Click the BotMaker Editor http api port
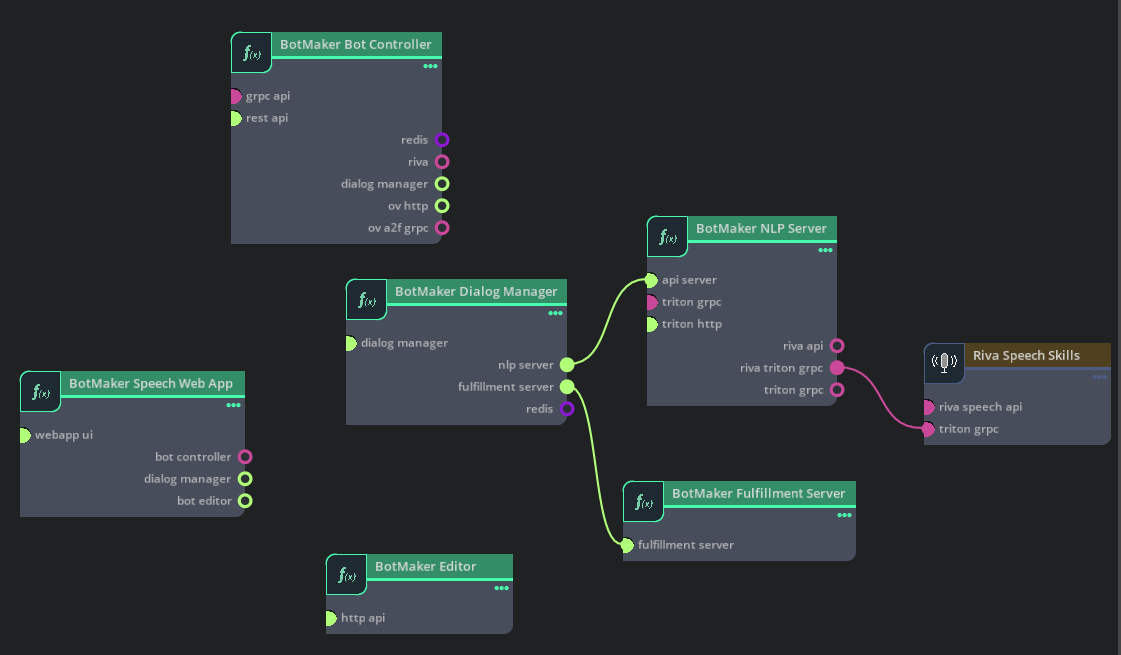Viewport: 1121px width, 655px height. (x=331, y=618)
